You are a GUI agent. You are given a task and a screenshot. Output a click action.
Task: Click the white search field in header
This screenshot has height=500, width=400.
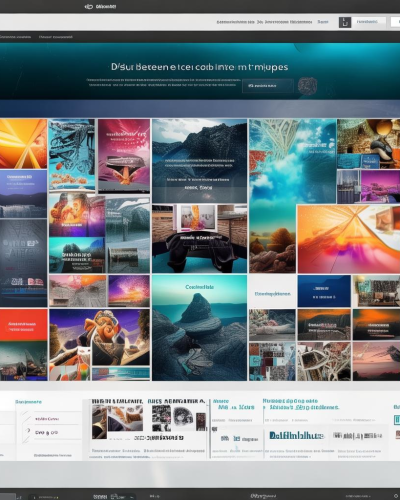(369, 22)
